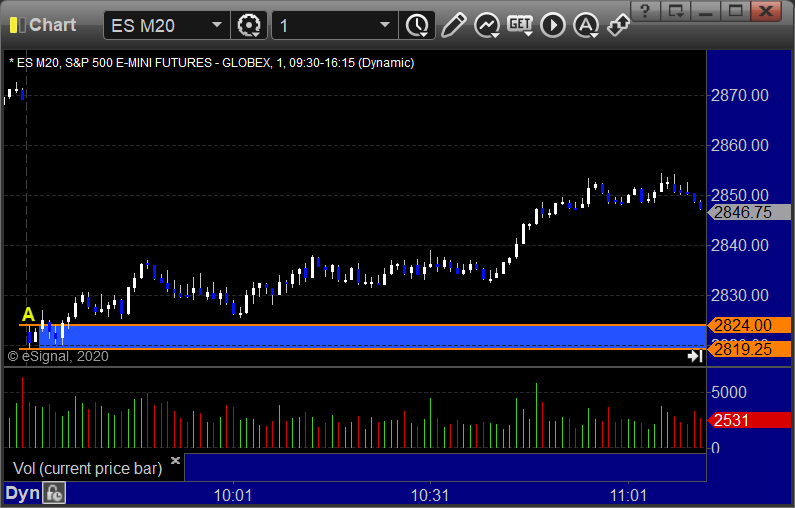Click the 2830.00 price axis label

click(x=740, y=295)
